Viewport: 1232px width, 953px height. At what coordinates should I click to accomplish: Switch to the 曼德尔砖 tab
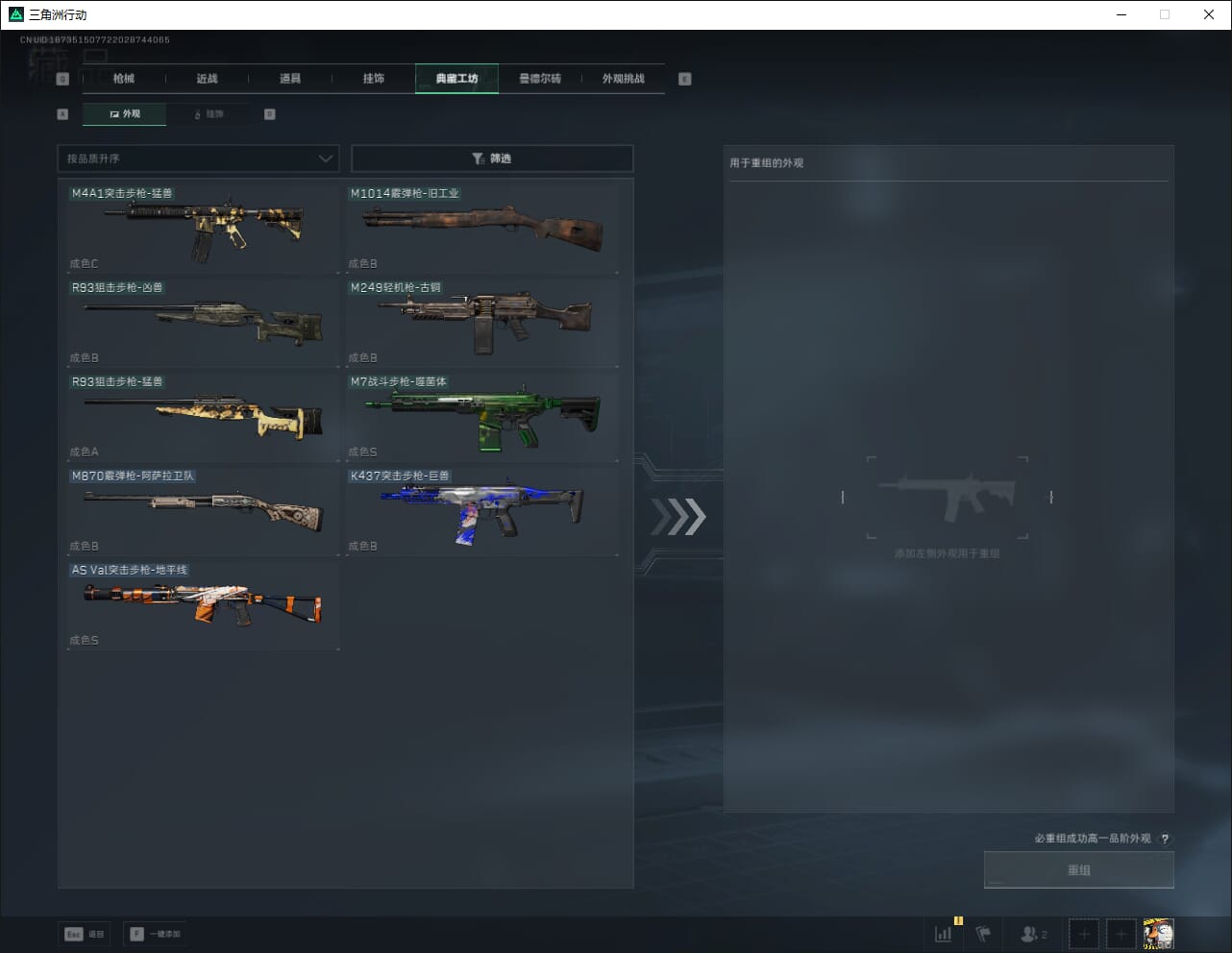pyautogui.click(x=540, y=79)
